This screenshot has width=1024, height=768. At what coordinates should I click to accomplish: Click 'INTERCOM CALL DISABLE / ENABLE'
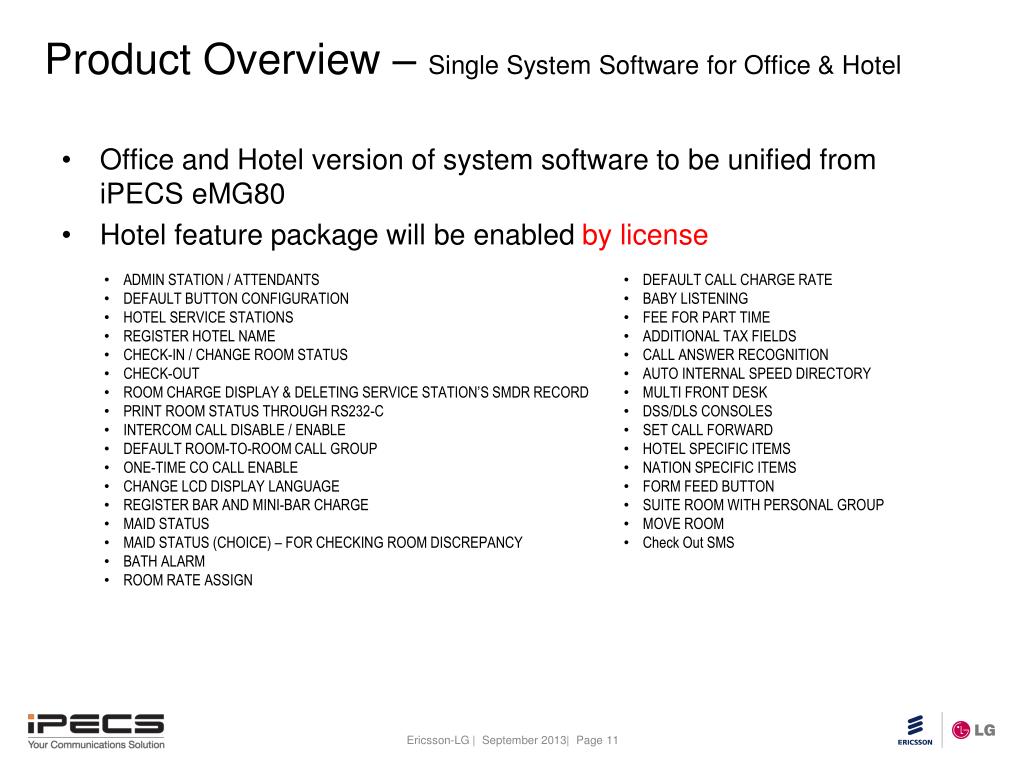pos(234,430)
